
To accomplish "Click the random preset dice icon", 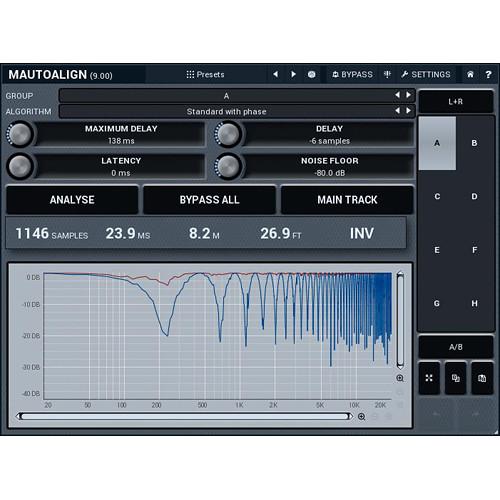I will pos(312,74).
